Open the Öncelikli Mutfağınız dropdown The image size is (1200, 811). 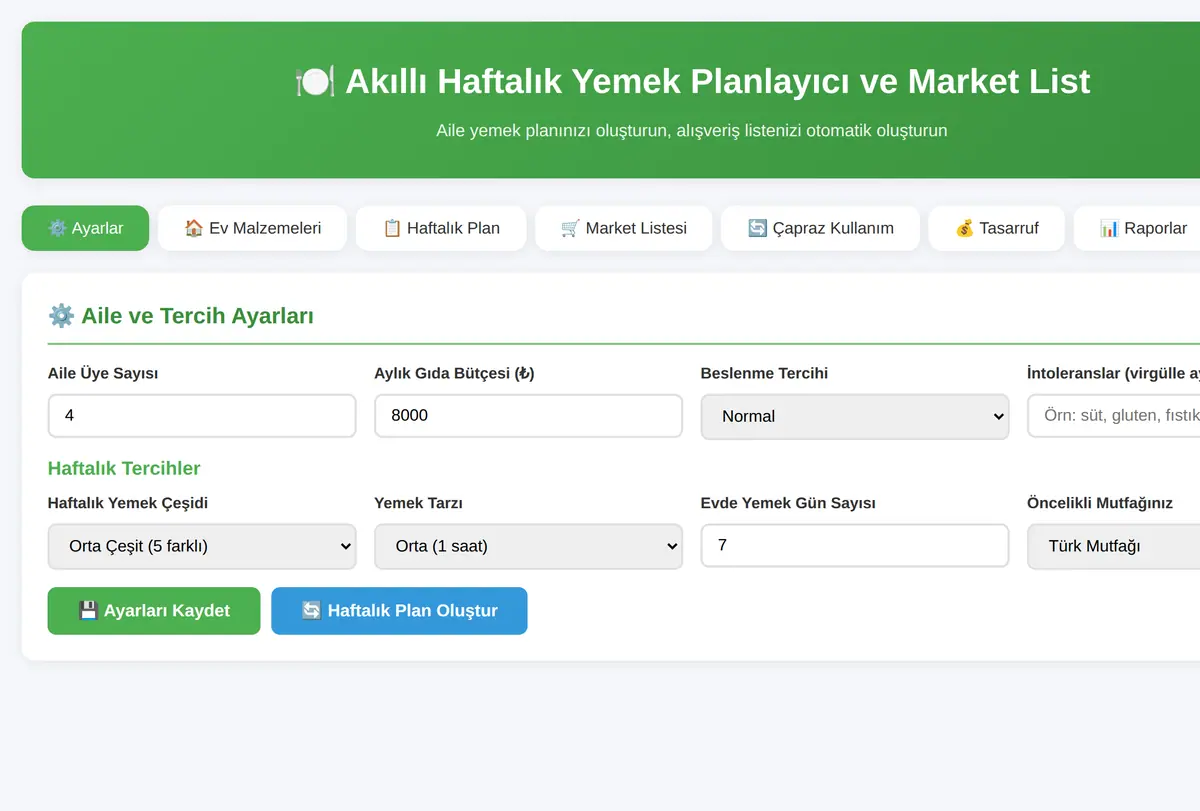click(x=1114, y=546)
